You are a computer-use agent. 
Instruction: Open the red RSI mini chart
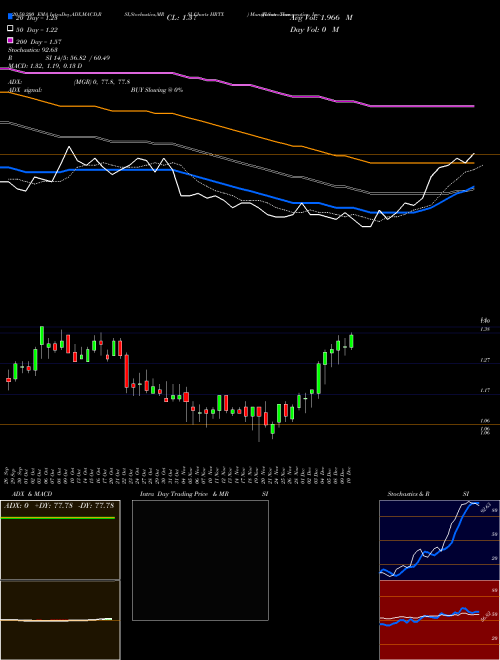(x=439, y=620)
